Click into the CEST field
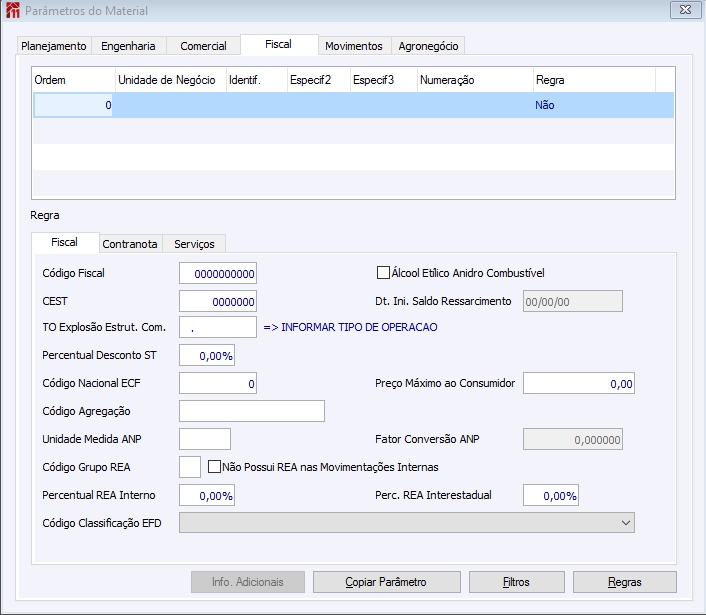This screenshot has height=615, width=706. [x=218, y=301]
